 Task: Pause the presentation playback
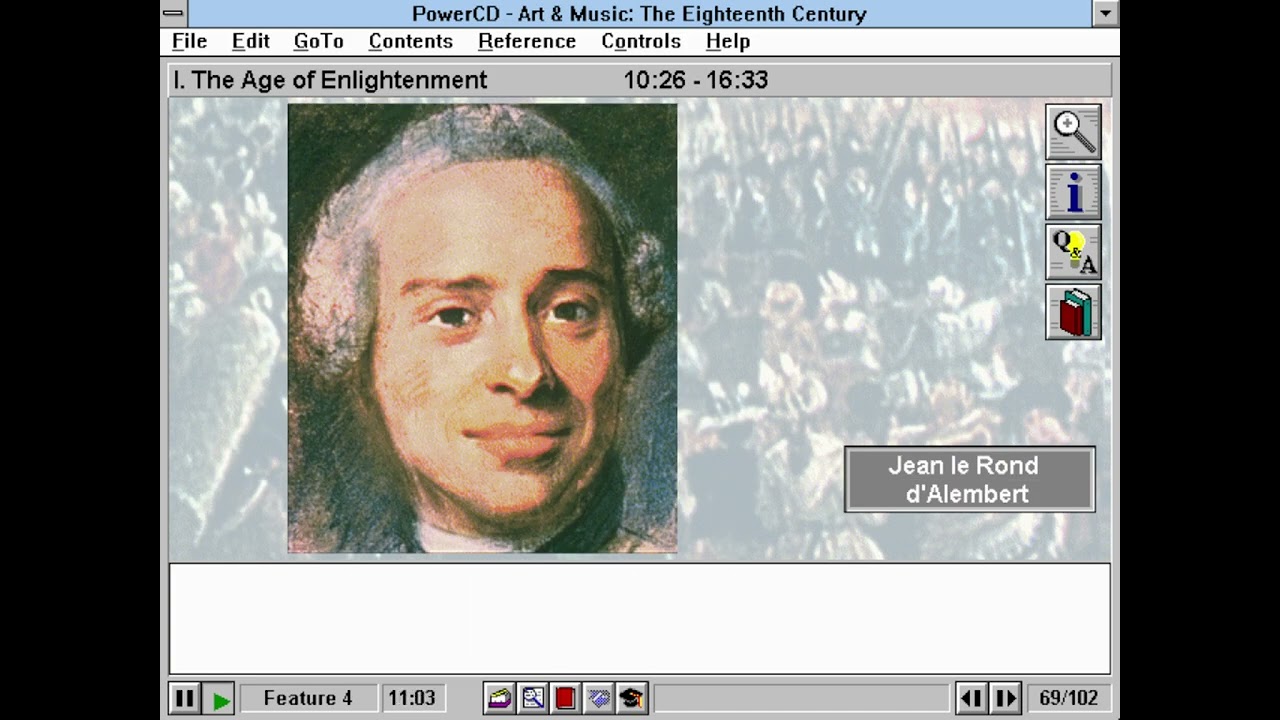[184, 698]
